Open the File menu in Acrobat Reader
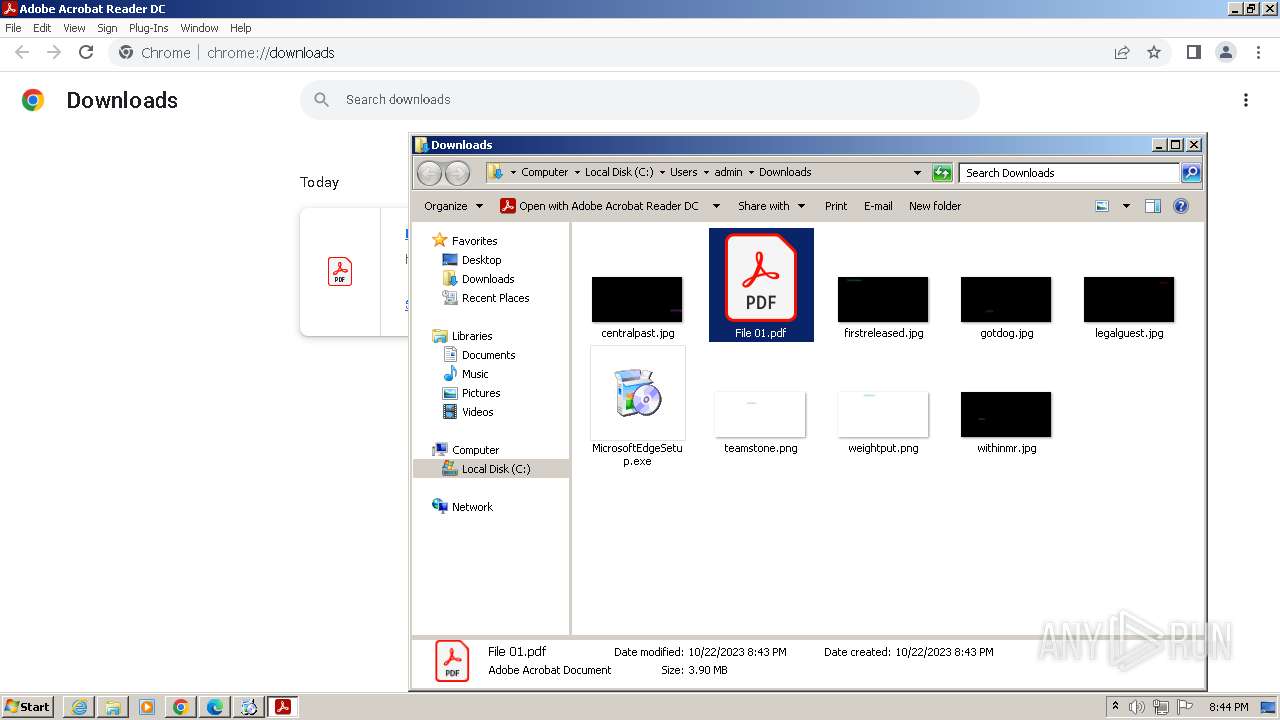The width and height of the screenshot is (1280, 720). click(x=13, y=28)
